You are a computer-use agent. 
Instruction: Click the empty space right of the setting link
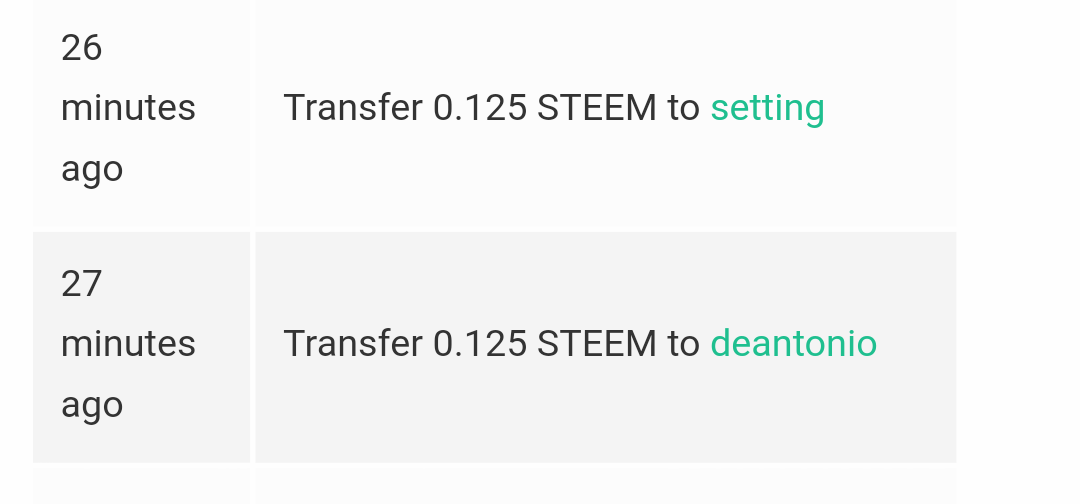(x=890, y=108)
